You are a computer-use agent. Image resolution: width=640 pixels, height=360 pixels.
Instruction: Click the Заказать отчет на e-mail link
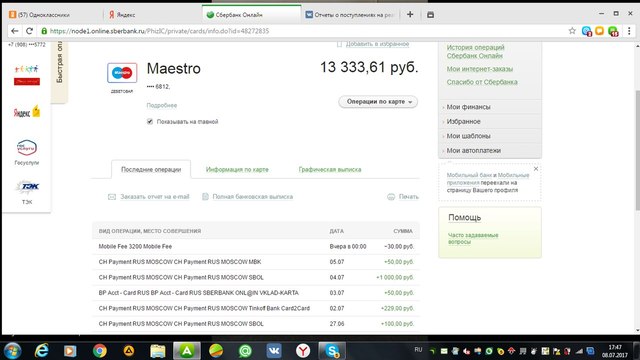pyautogui.click(x=155, y=197)
